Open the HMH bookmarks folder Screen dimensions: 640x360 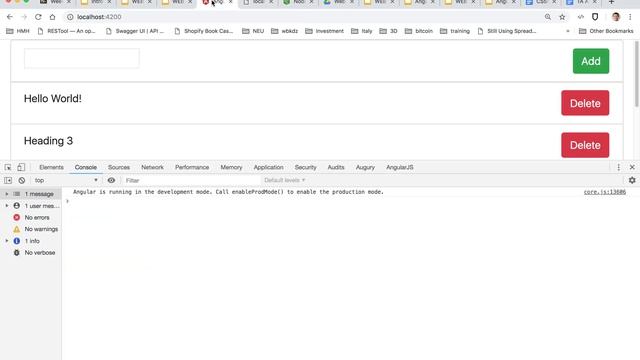pyautogui.click(x=18, y=31)
